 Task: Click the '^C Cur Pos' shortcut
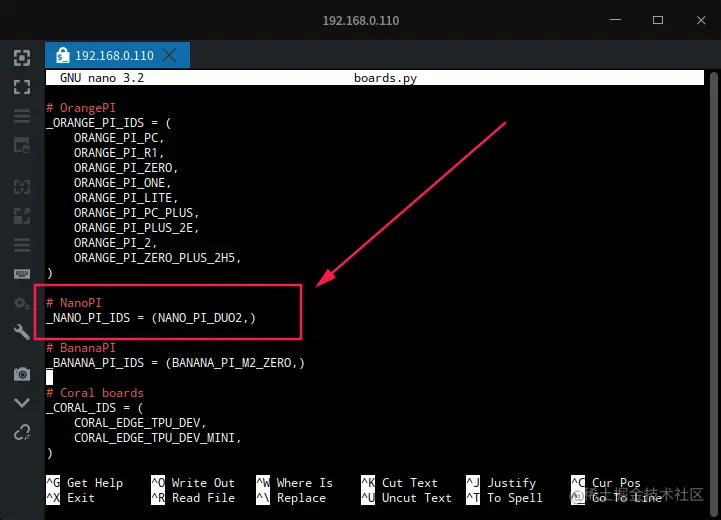(x=606, y=483)
